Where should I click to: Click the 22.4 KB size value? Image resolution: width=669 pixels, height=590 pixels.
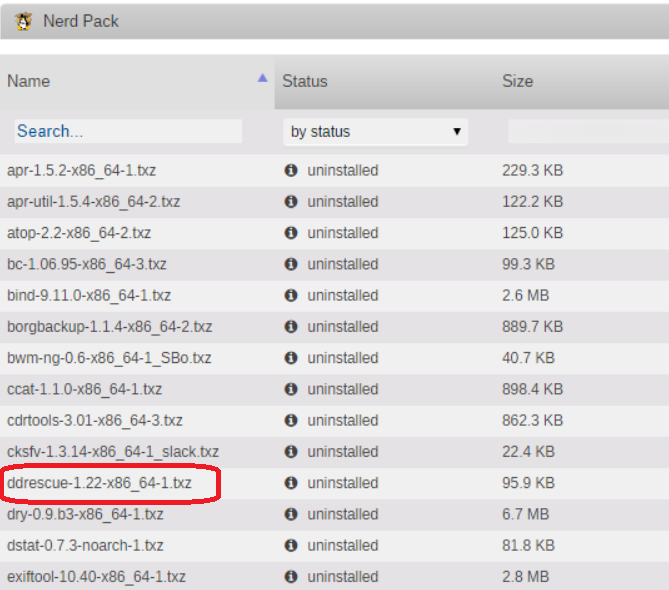[x=528, y=451]
